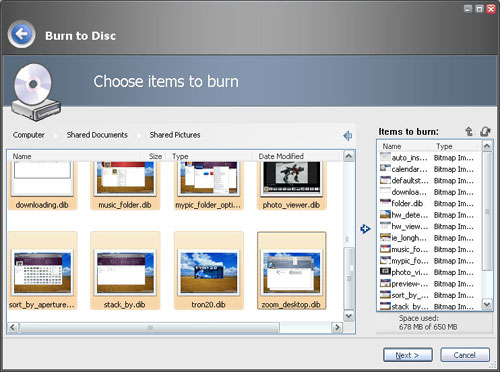The image size is (500, 372).
Task: Click the Space used 678 MB text
Action: 428,323
